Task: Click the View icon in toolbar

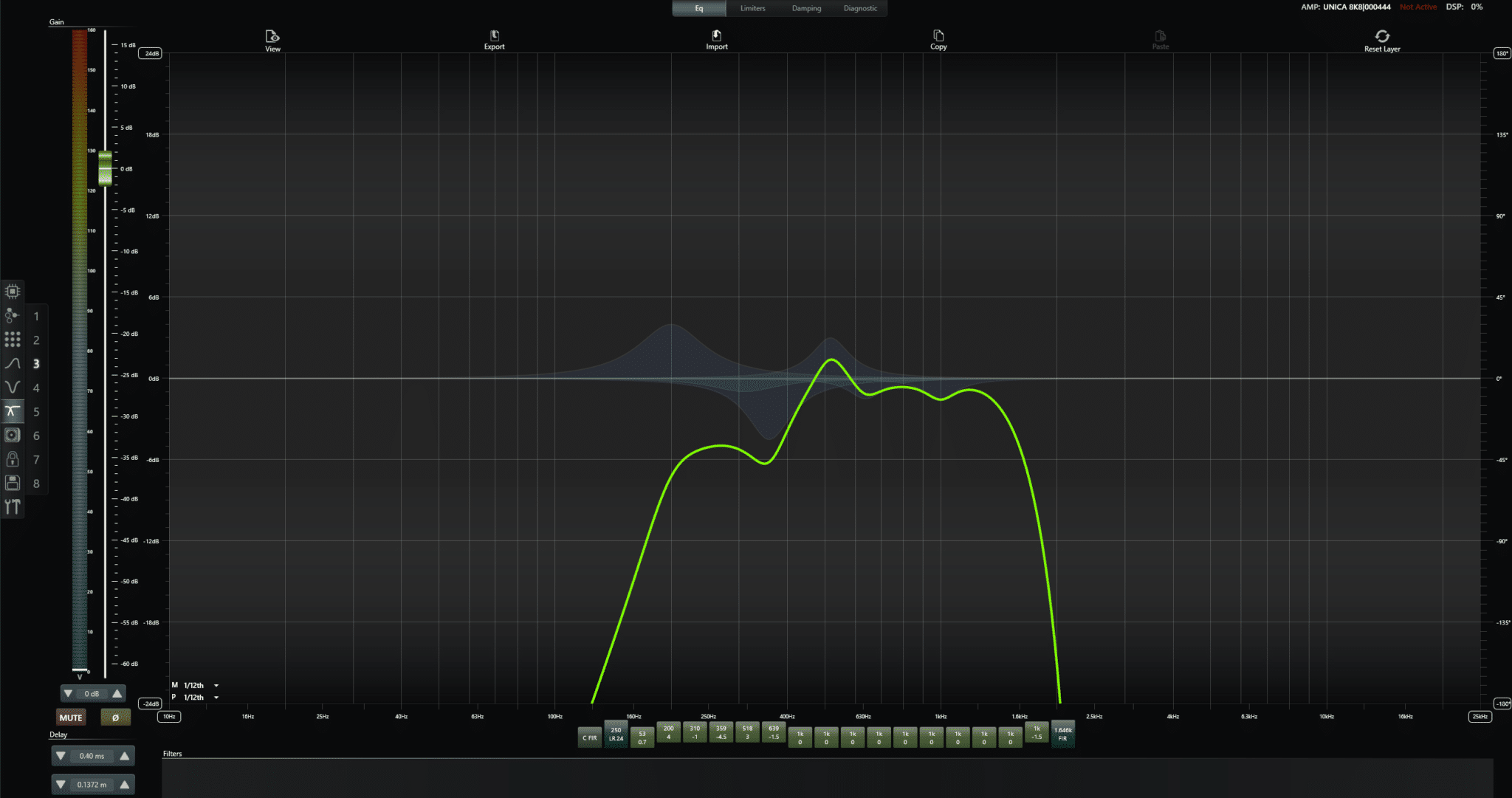Action: (272, 37)
